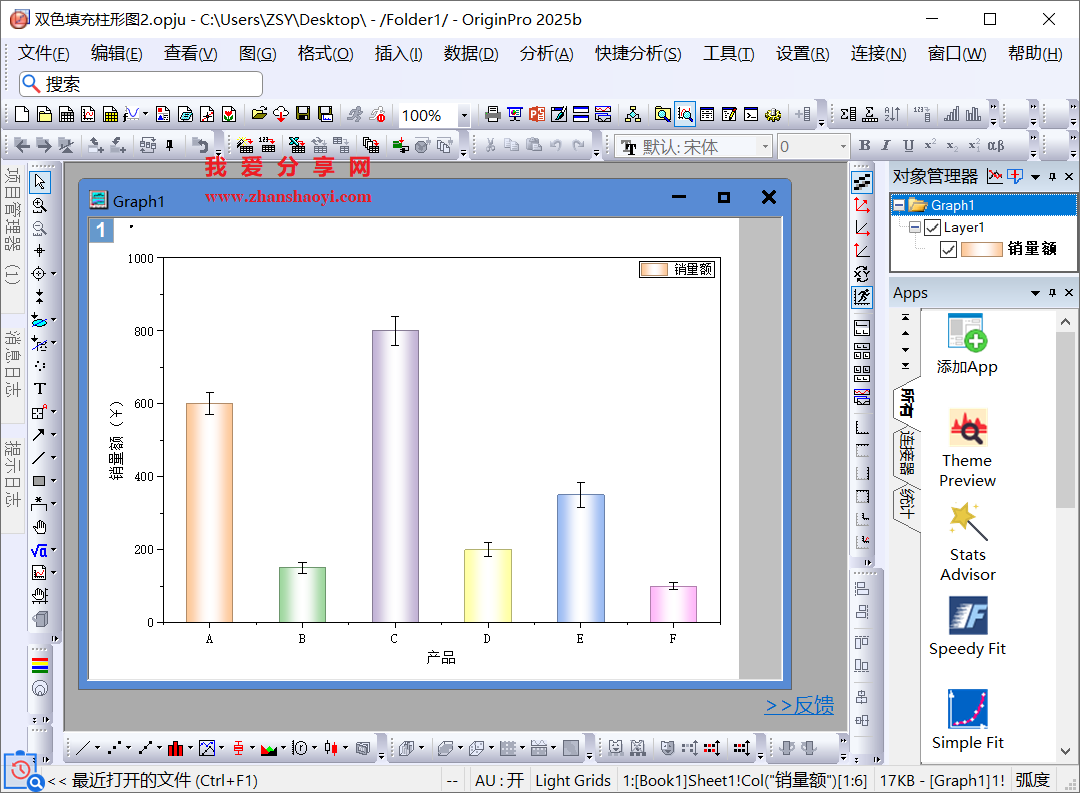Toggle Layer1 visibility checkbox
The width and height of the screenshot is (1080, 793).
[933, 228]
